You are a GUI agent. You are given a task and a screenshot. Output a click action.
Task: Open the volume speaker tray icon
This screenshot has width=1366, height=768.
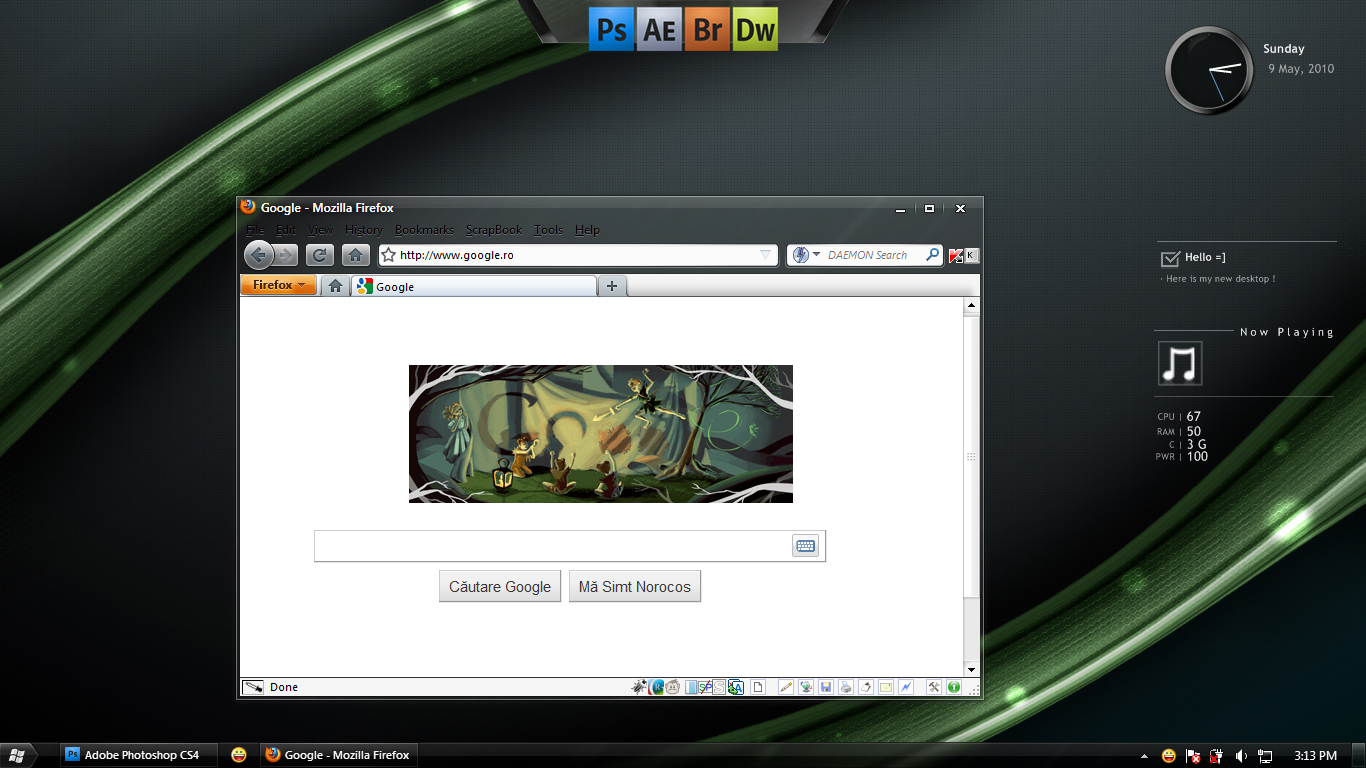[1241, 756]
